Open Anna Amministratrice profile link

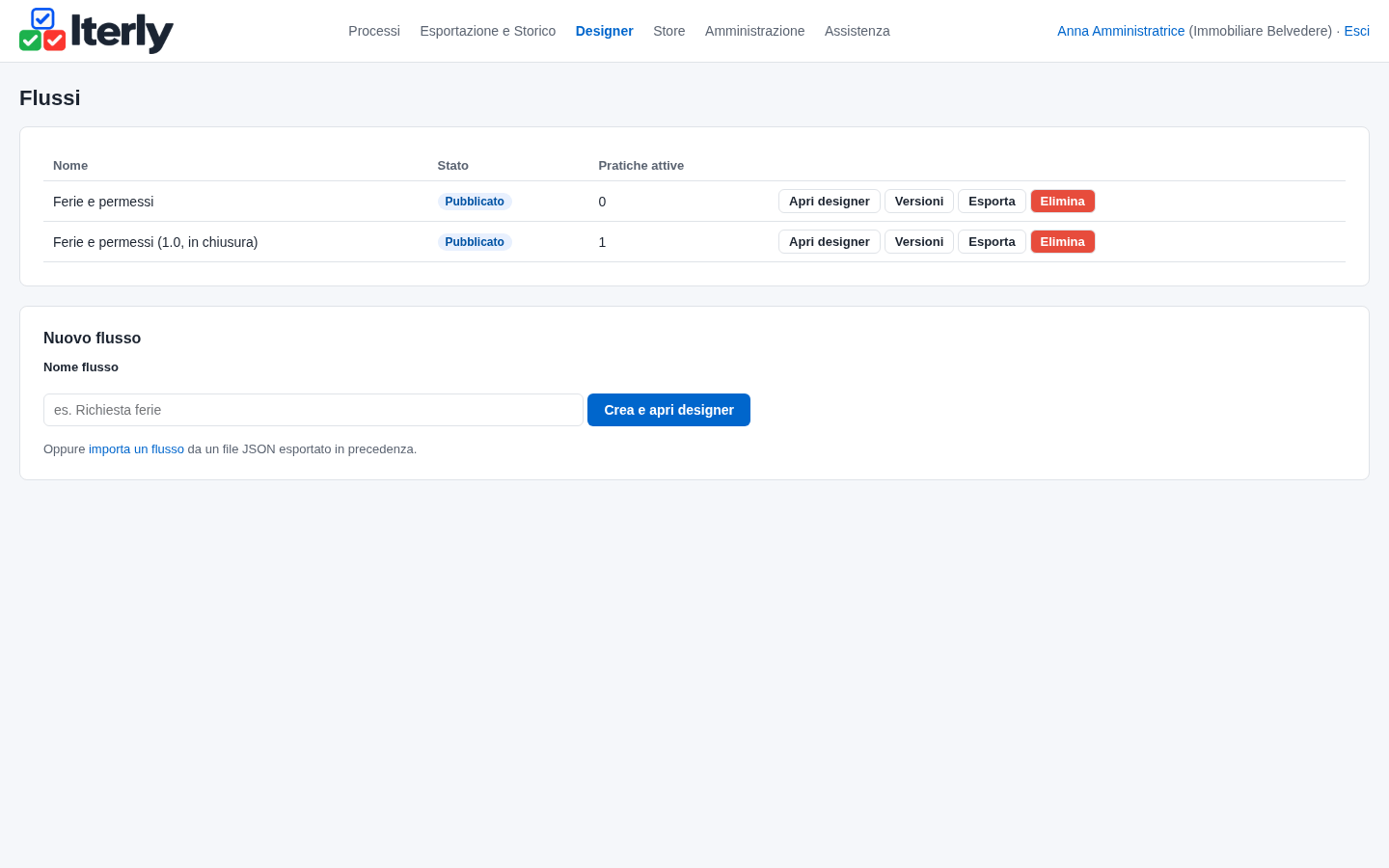click(x=1121, y=31)
